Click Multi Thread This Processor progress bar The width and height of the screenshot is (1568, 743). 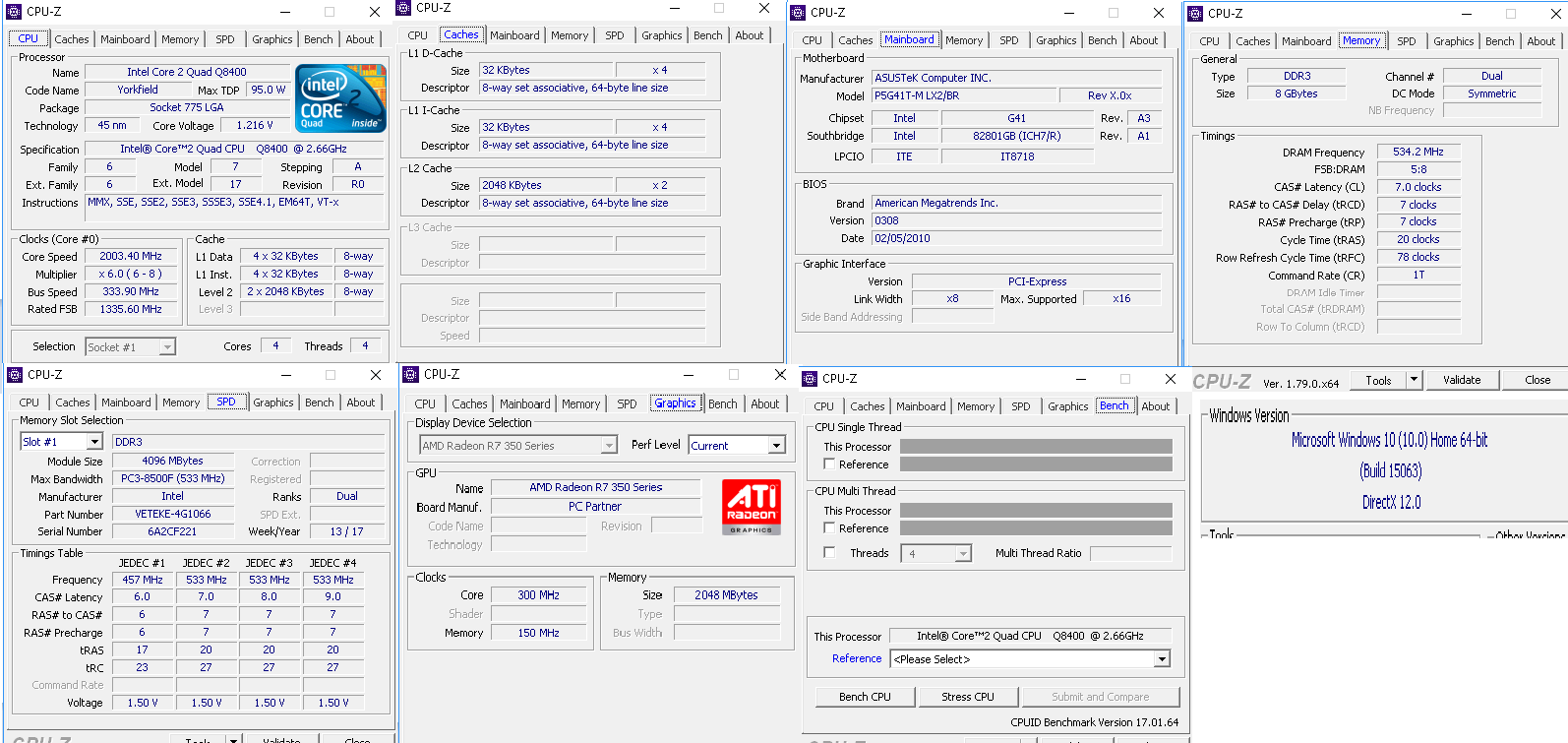pyautogui.click(x=1036, y=511)
